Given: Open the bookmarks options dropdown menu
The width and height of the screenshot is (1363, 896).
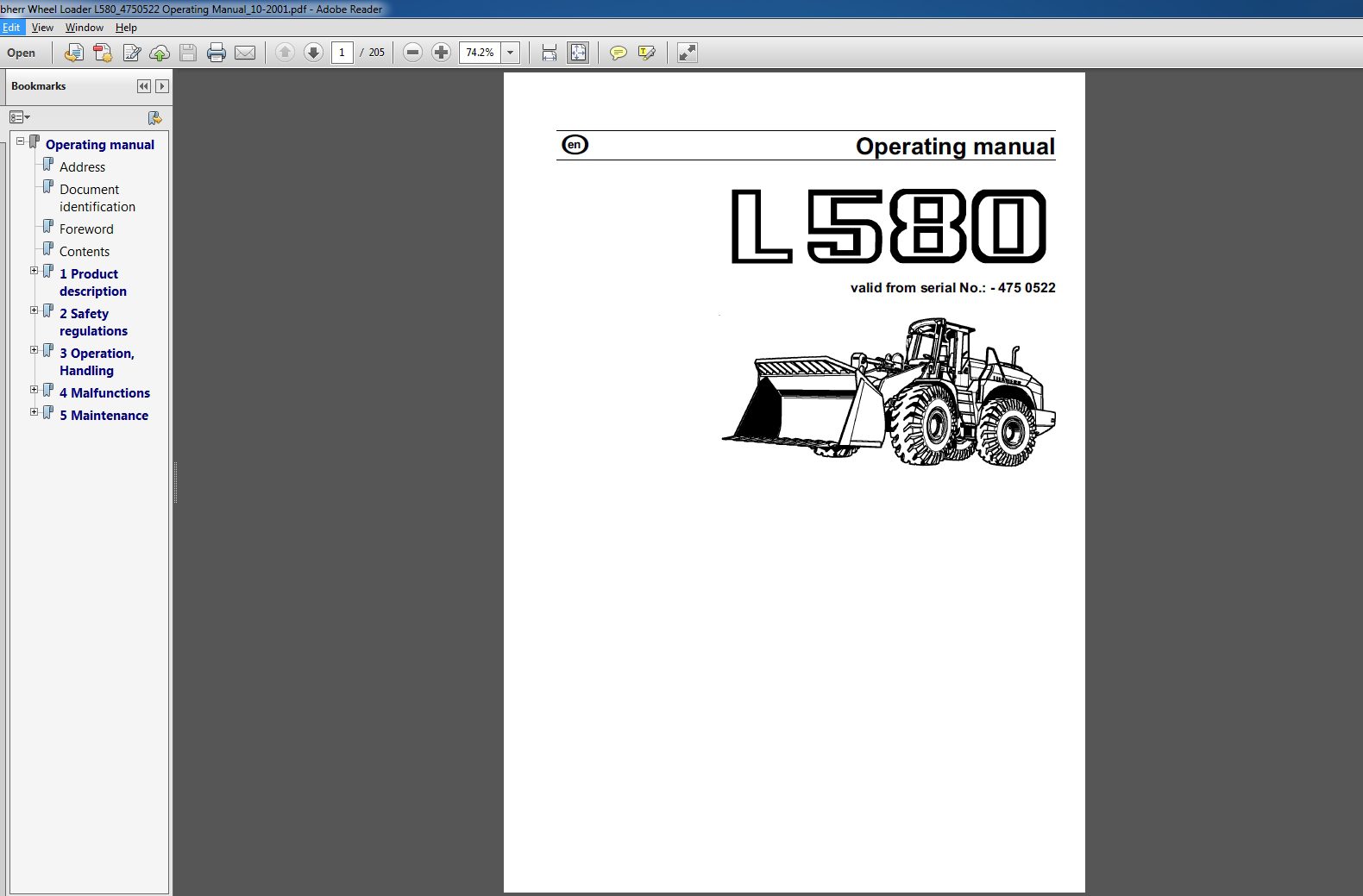Looking at the screenshot, I should [20, 117].
